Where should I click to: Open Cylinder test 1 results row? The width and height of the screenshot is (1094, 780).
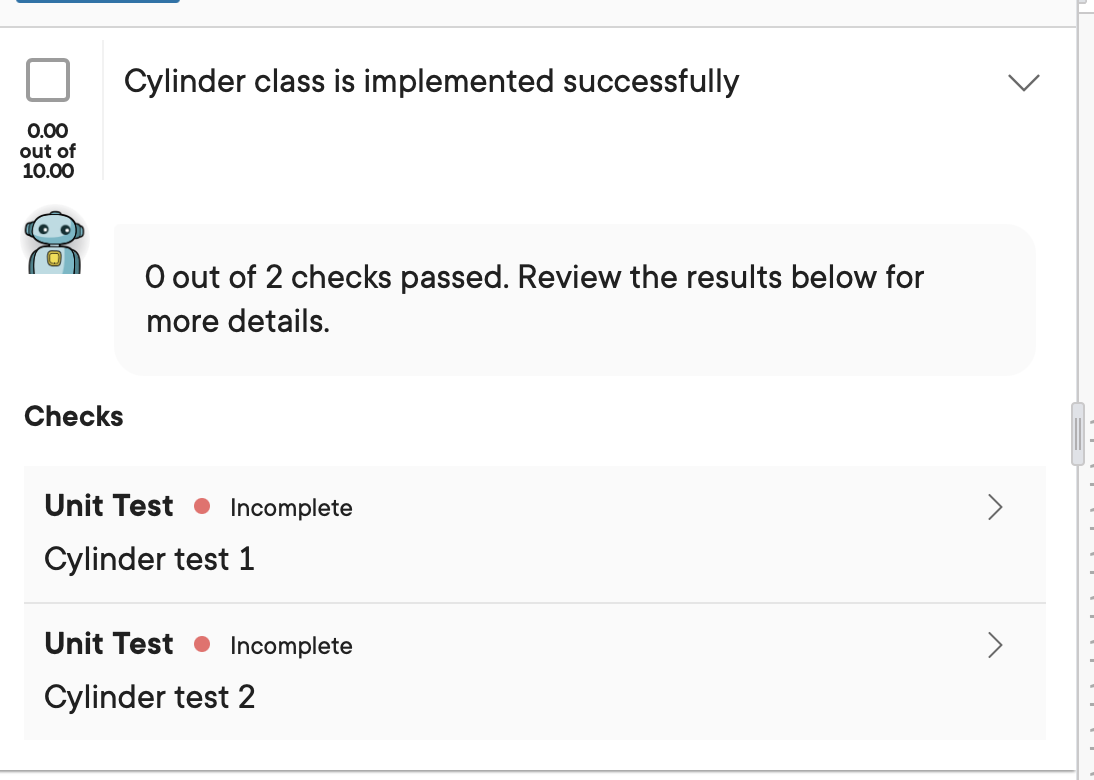534,533
